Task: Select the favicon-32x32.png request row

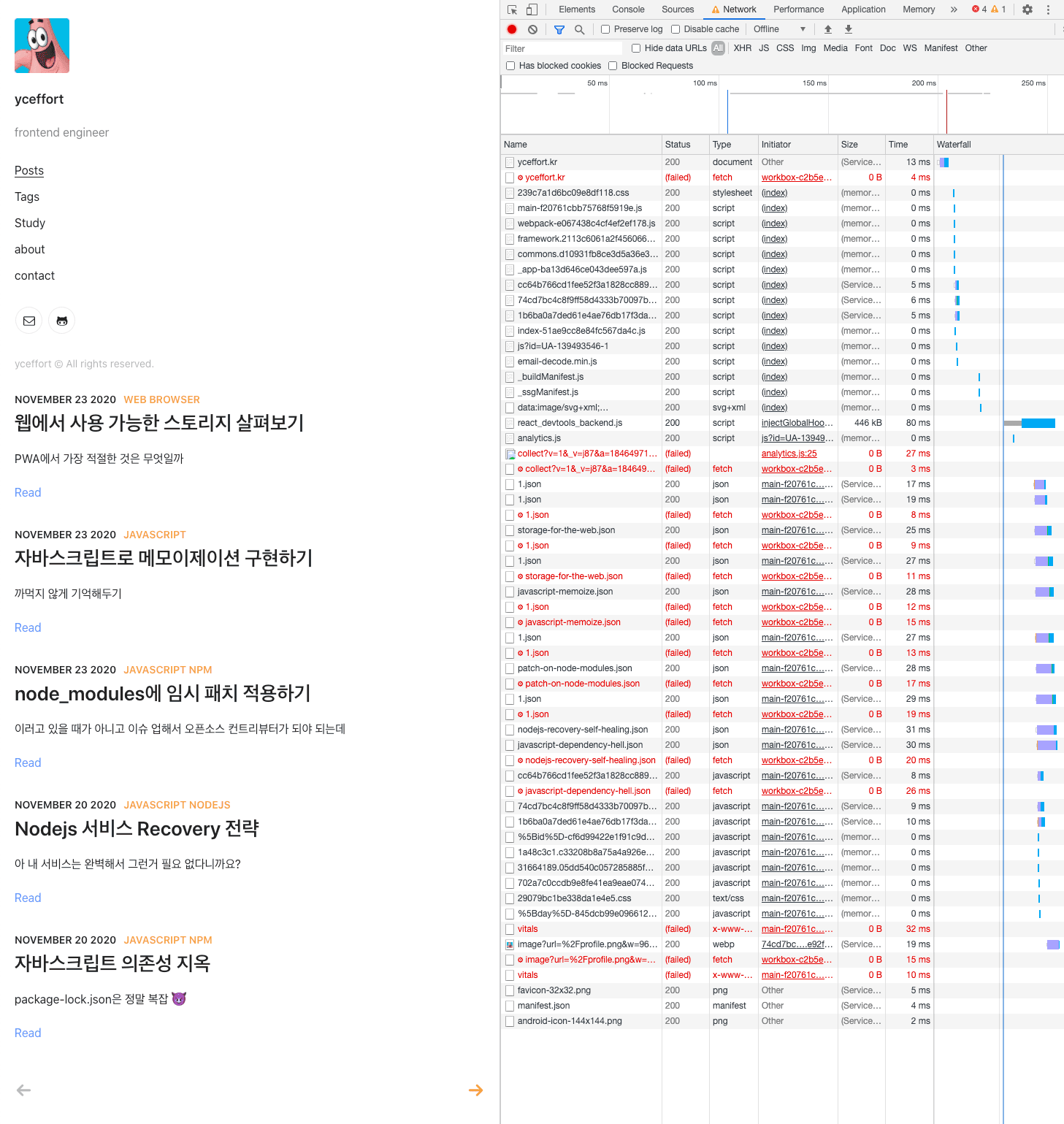Action: 781,990
